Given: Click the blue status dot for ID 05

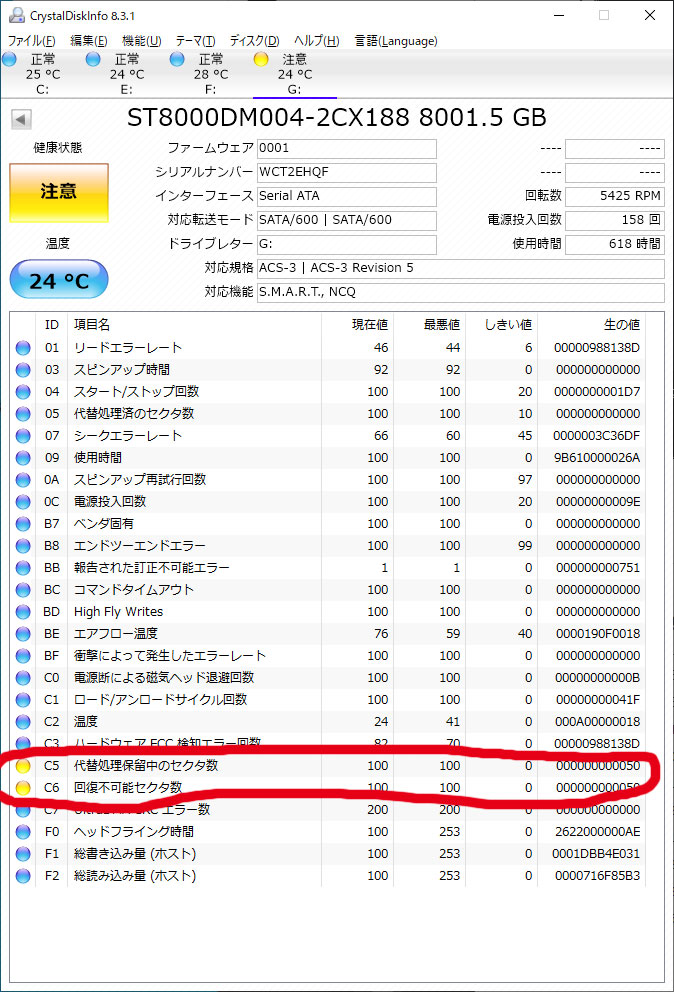Looking at the screenshot, I should 23,414.
